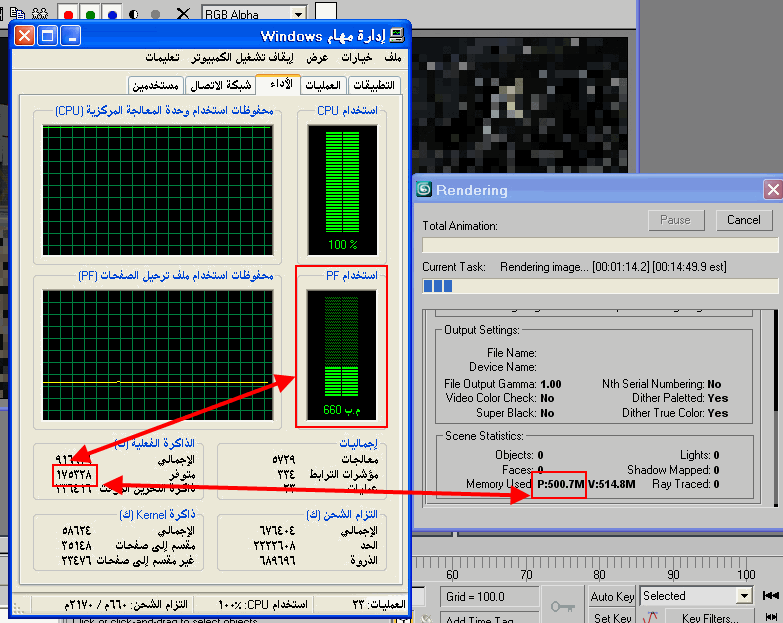The image size is (783, 623).
Task: Click the white color swatch beside RGB Alpha
Action: coord(326,10)
